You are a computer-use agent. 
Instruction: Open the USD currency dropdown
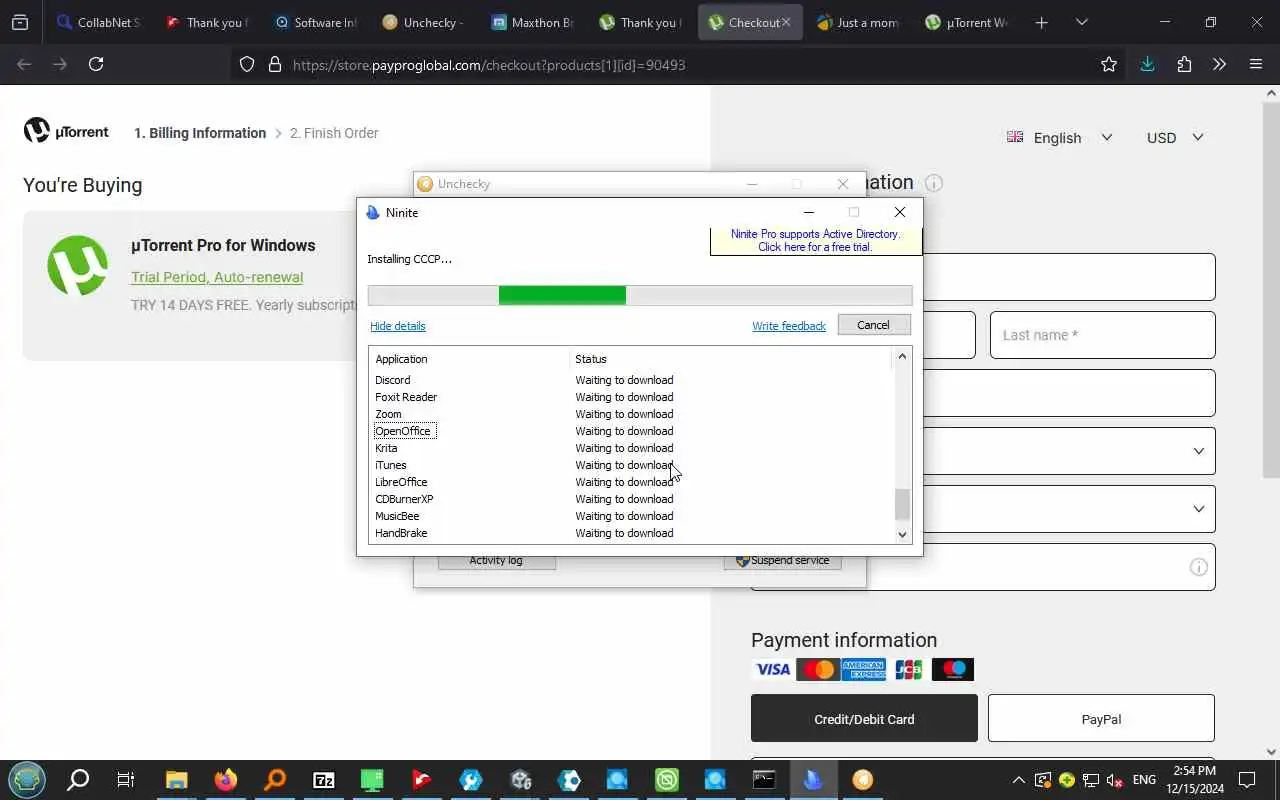tap(1175, 138)
